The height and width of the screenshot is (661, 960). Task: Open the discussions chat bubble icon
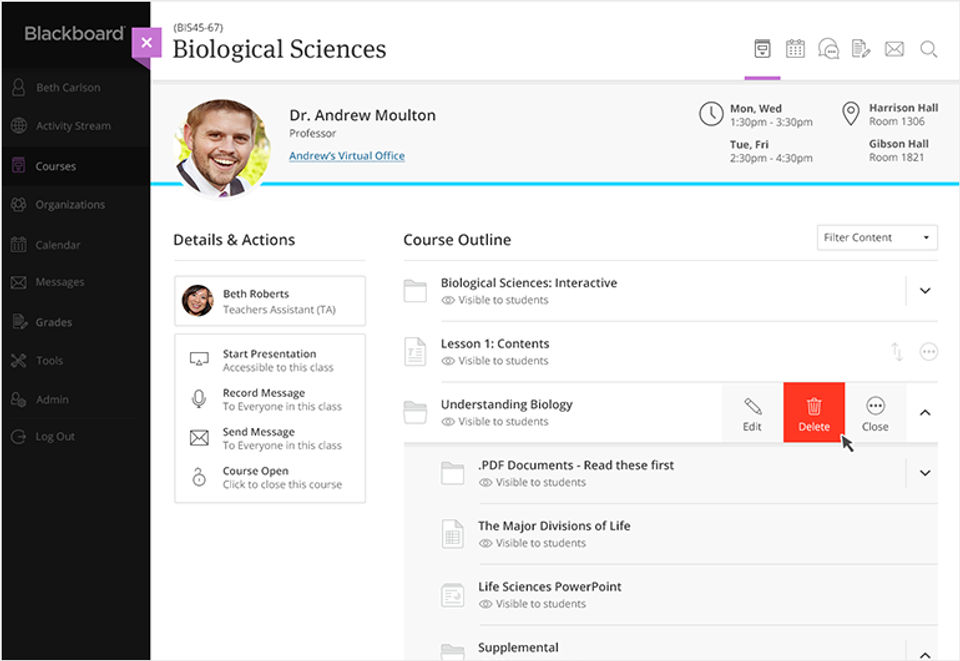point(828,48)
